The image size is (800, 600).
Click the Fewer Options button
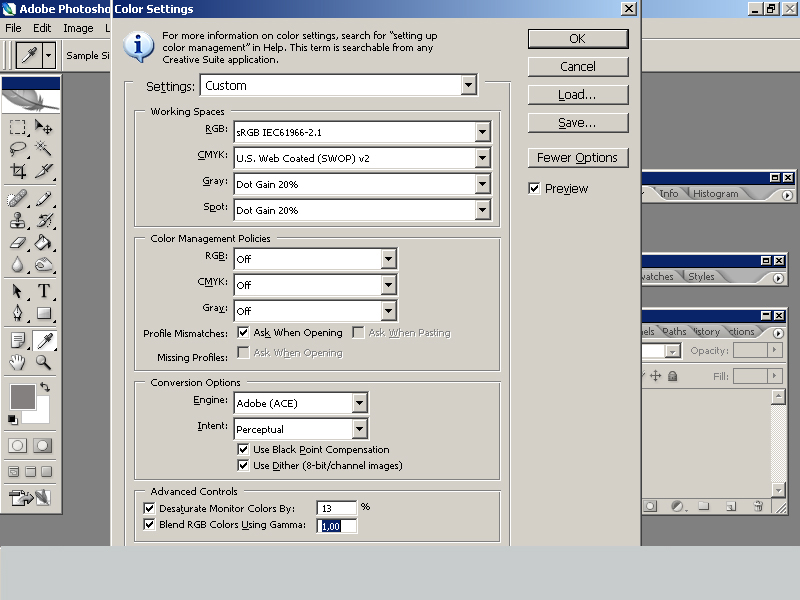click(x=578, y=158)
